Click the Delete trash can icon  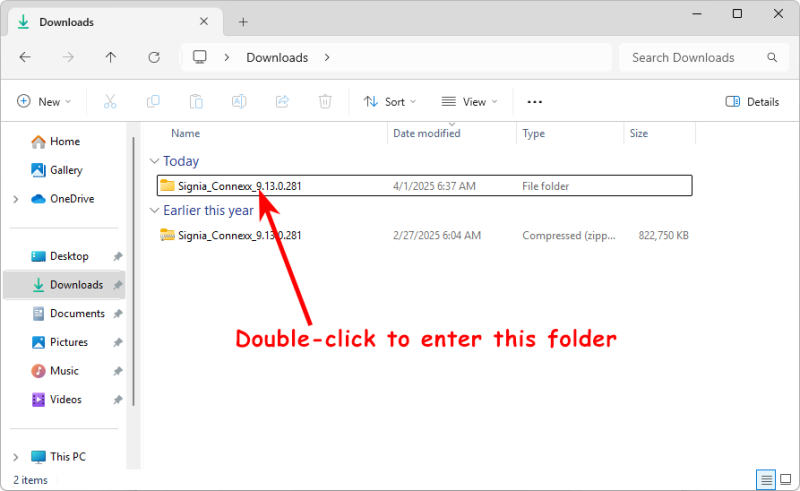[x=325, y=101]
